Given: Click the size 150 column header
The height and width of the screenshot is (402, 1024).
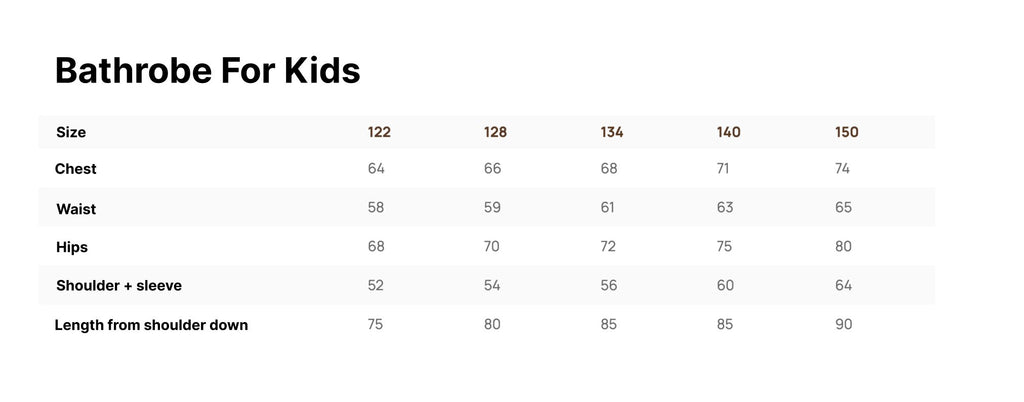Looking at the screenshot, I should (846, 132).
